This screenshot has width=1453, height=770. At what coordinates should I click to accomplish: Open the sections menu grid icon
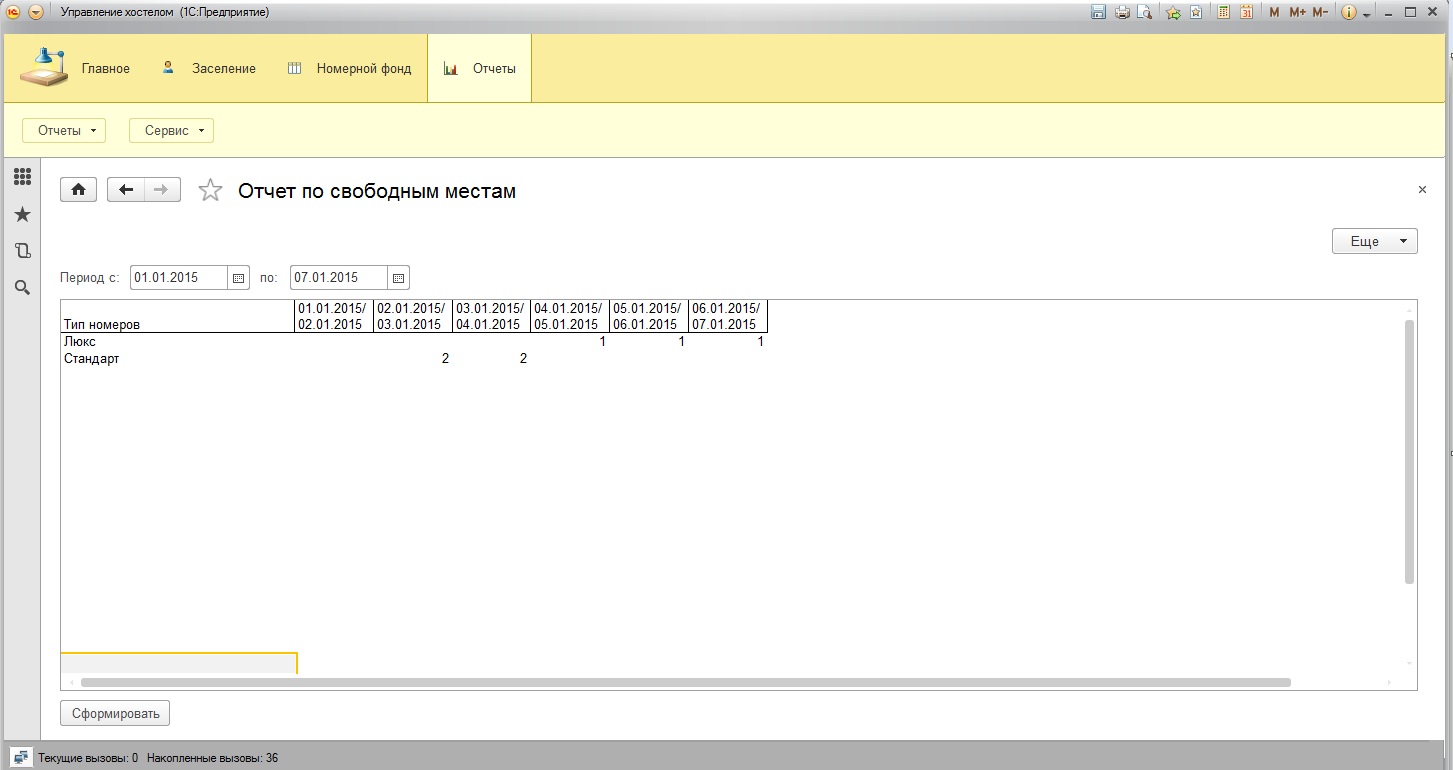point(22,177)
